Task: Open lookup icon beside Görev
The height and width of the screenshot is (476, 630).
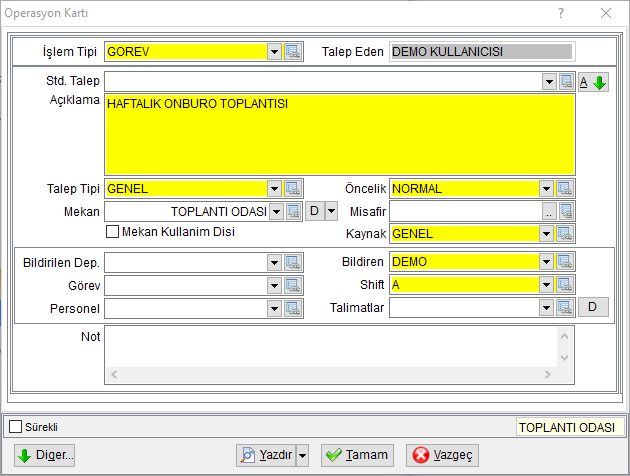Action: pos(293,286)
